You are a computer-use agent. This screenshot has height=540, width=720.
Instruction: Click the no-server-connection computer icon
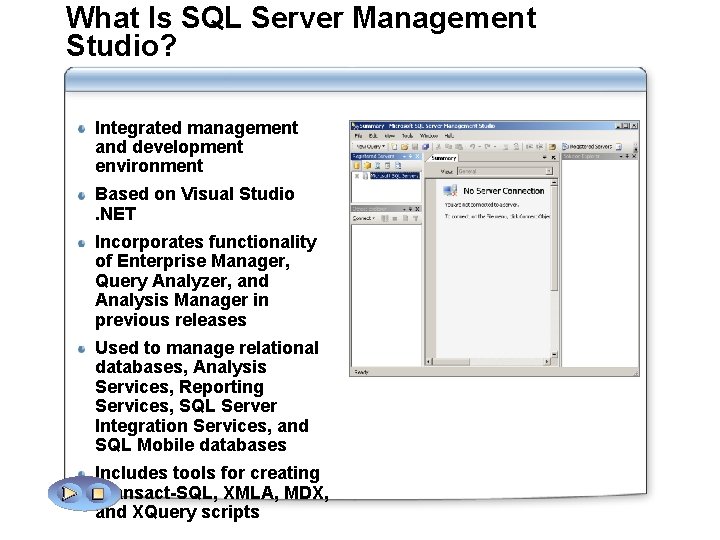pyautogui.click(x=450, y=190)
